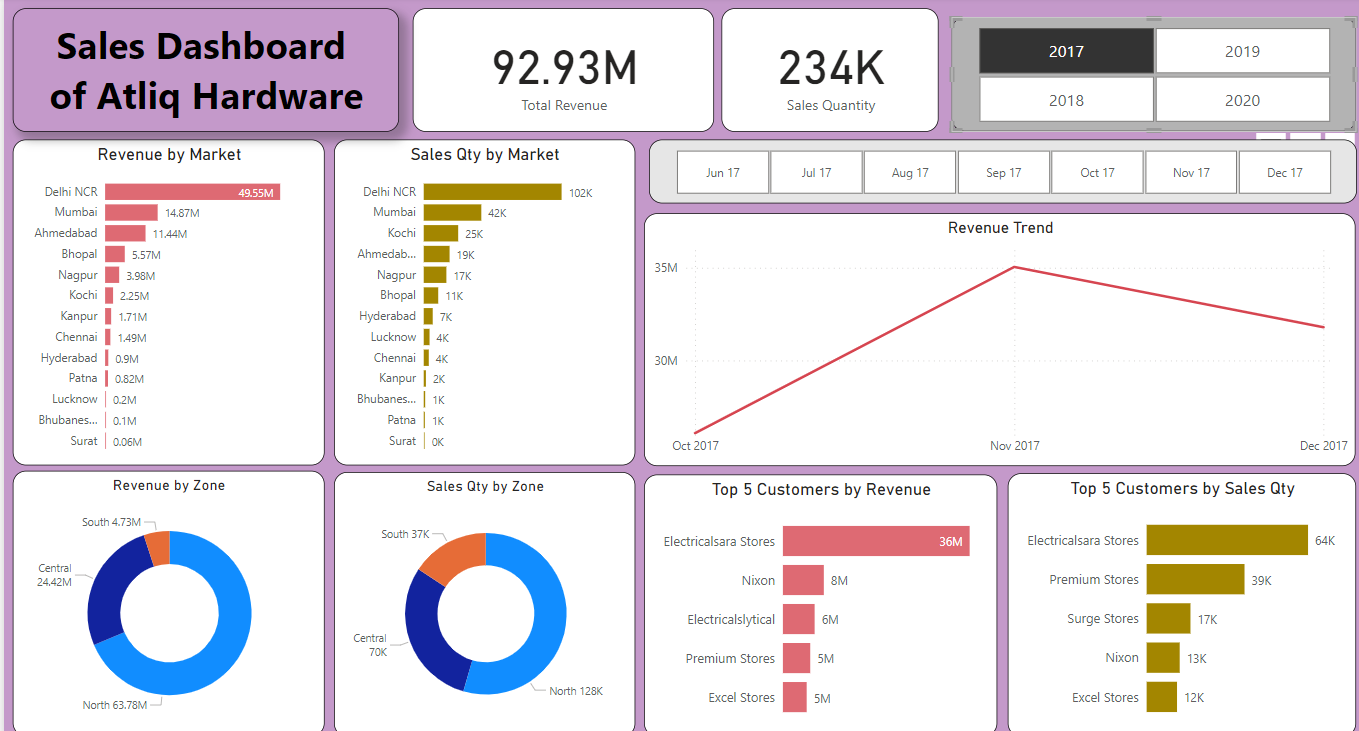The image size is (1359, 731).
Task: Click the Dec 2017 axis label on Revenue Trend
Action: [1322, 446]
